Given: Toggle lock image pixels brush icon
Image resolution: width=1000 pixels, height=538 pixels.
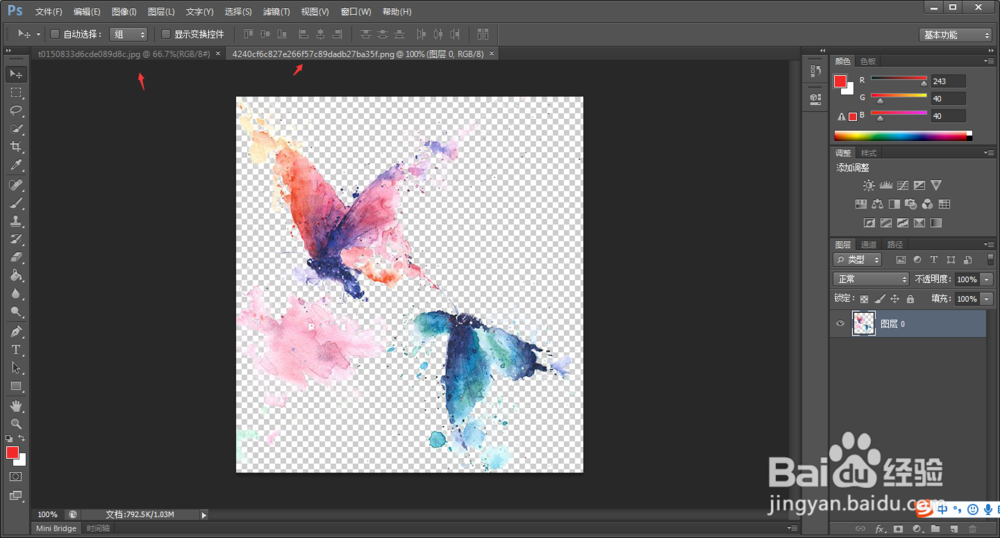Looking at the screenshot, I should [879, 298].
